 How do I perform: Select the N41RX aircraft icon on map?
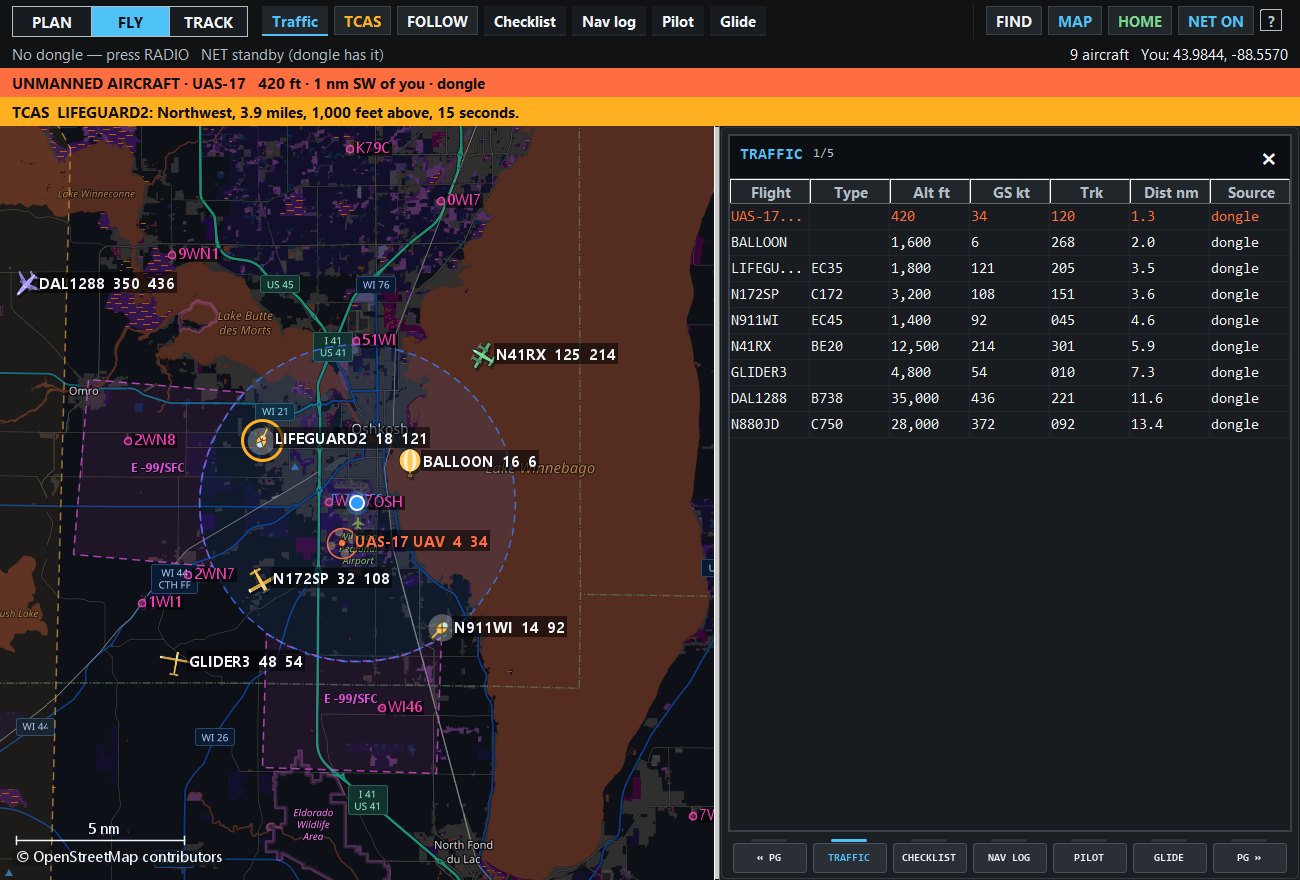click(483, 354)
